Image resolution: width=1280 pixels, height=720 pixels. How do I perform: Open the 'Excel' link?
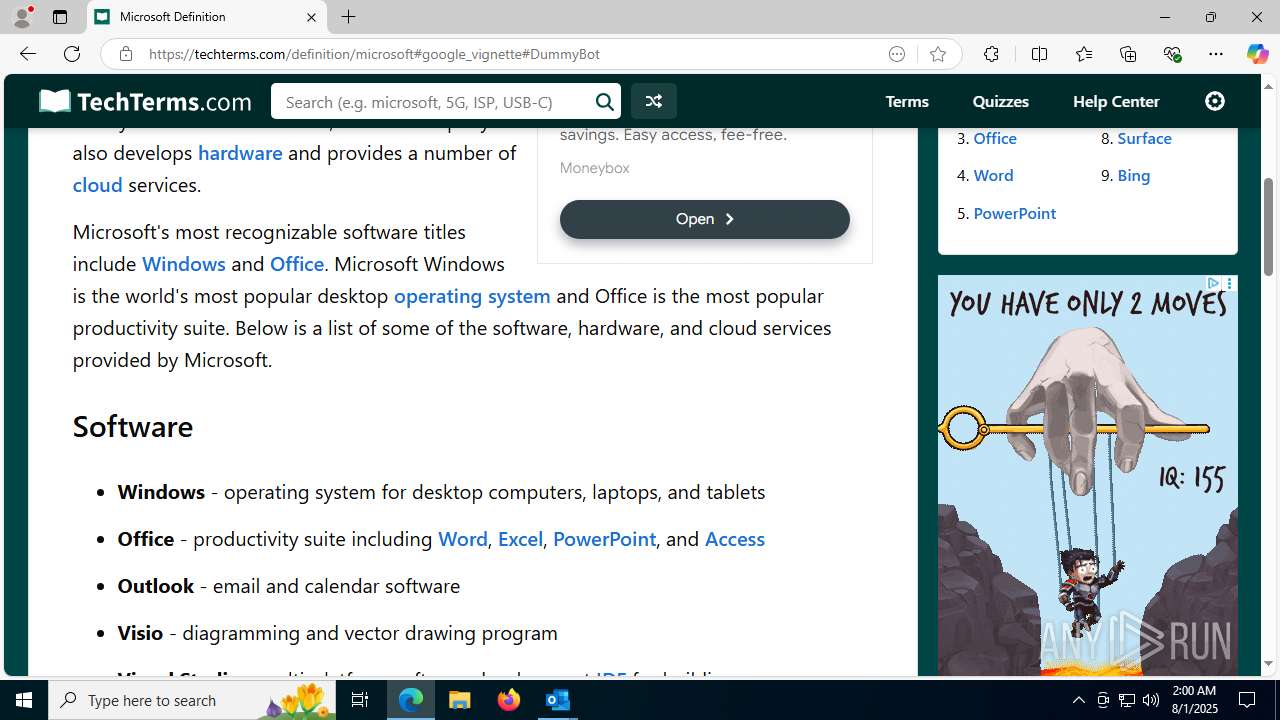point(520,538)
